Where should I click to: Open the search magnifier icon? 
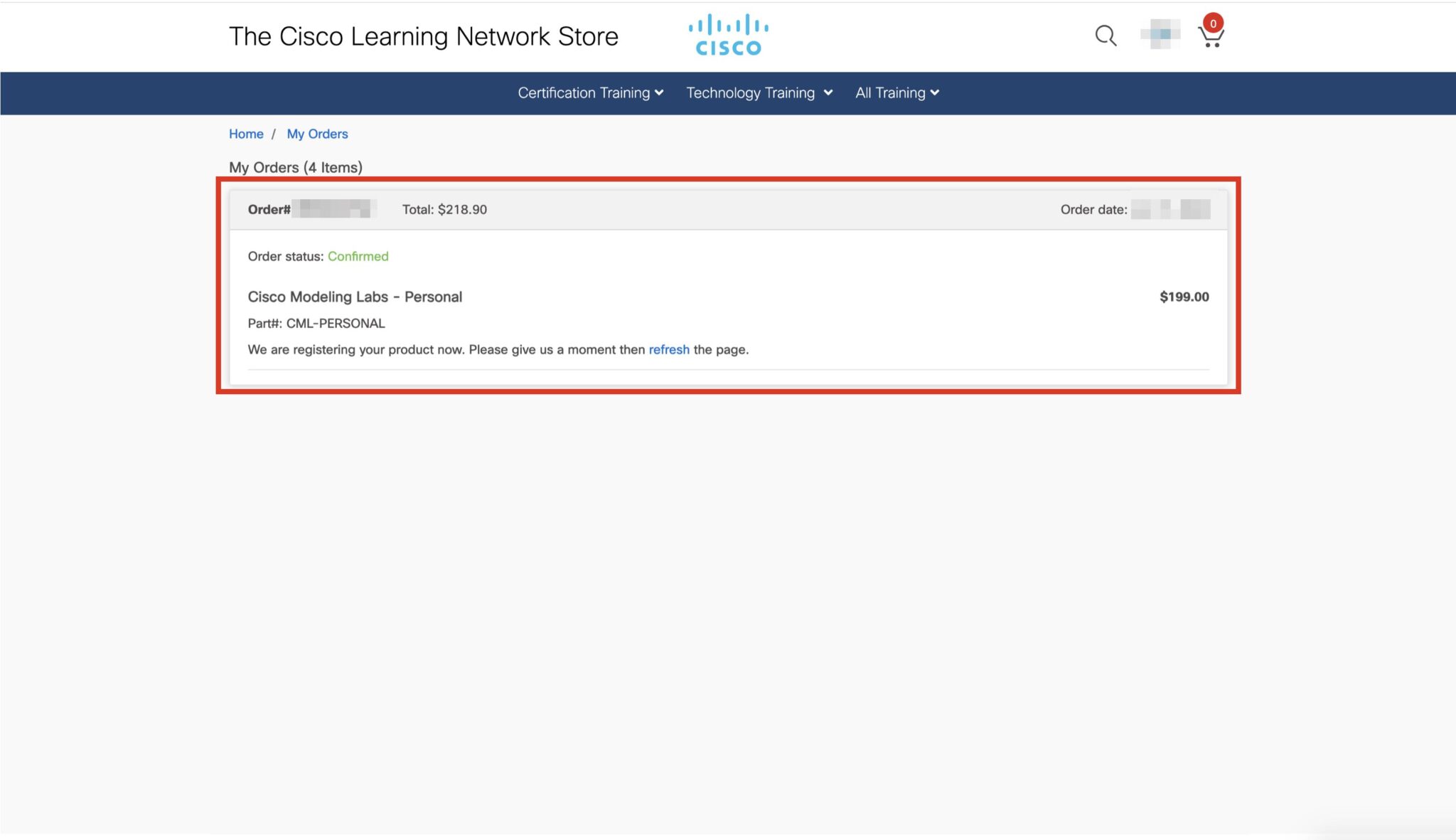(1106, 36)
